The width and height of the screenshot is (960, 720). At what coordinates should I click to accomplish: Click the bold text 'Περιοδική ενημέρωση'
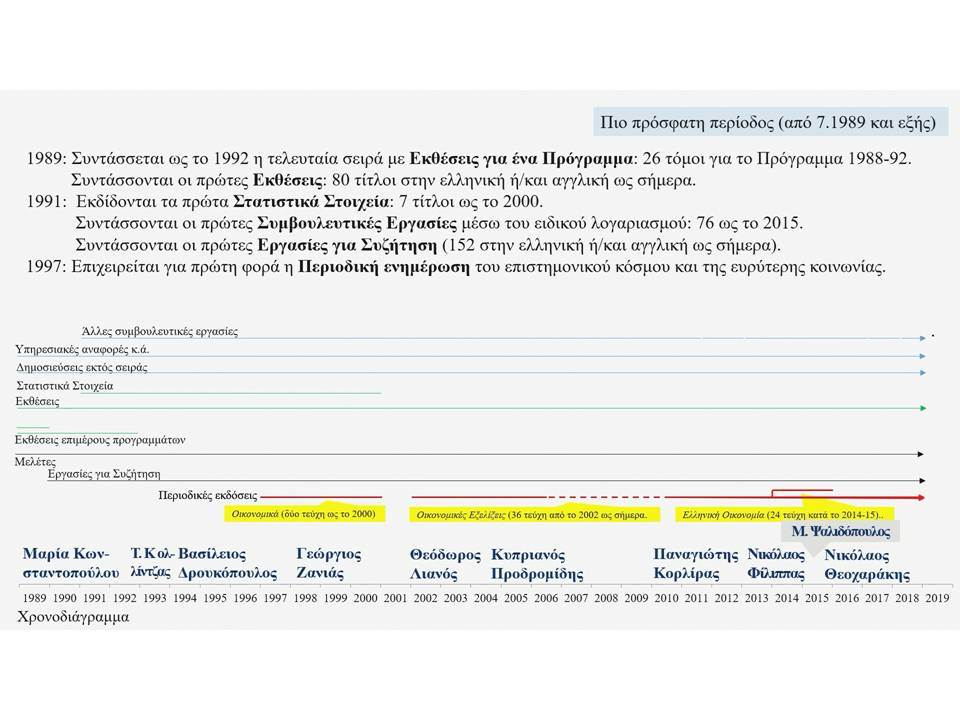(x=384, y=268)
